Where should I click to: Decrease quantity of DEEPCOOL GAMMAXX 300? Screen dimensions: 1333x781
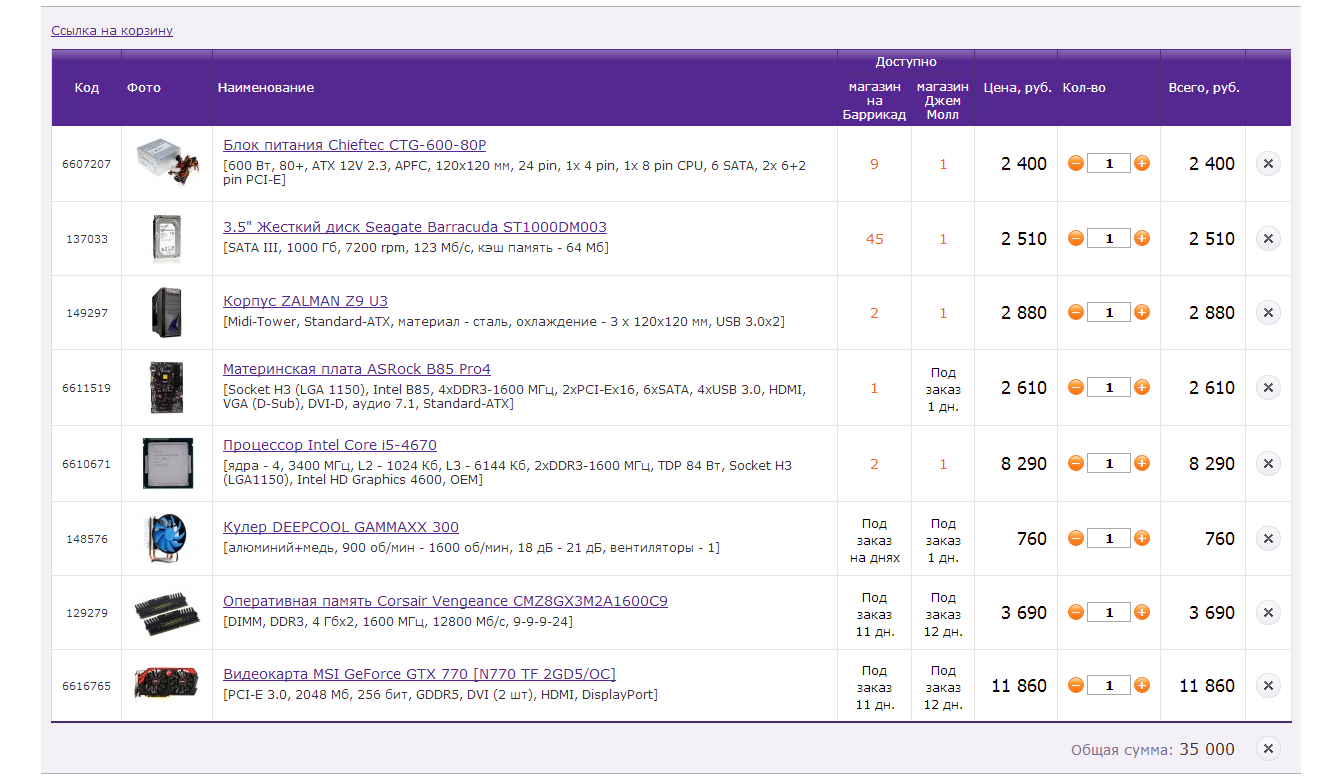tap(1076, 538)
